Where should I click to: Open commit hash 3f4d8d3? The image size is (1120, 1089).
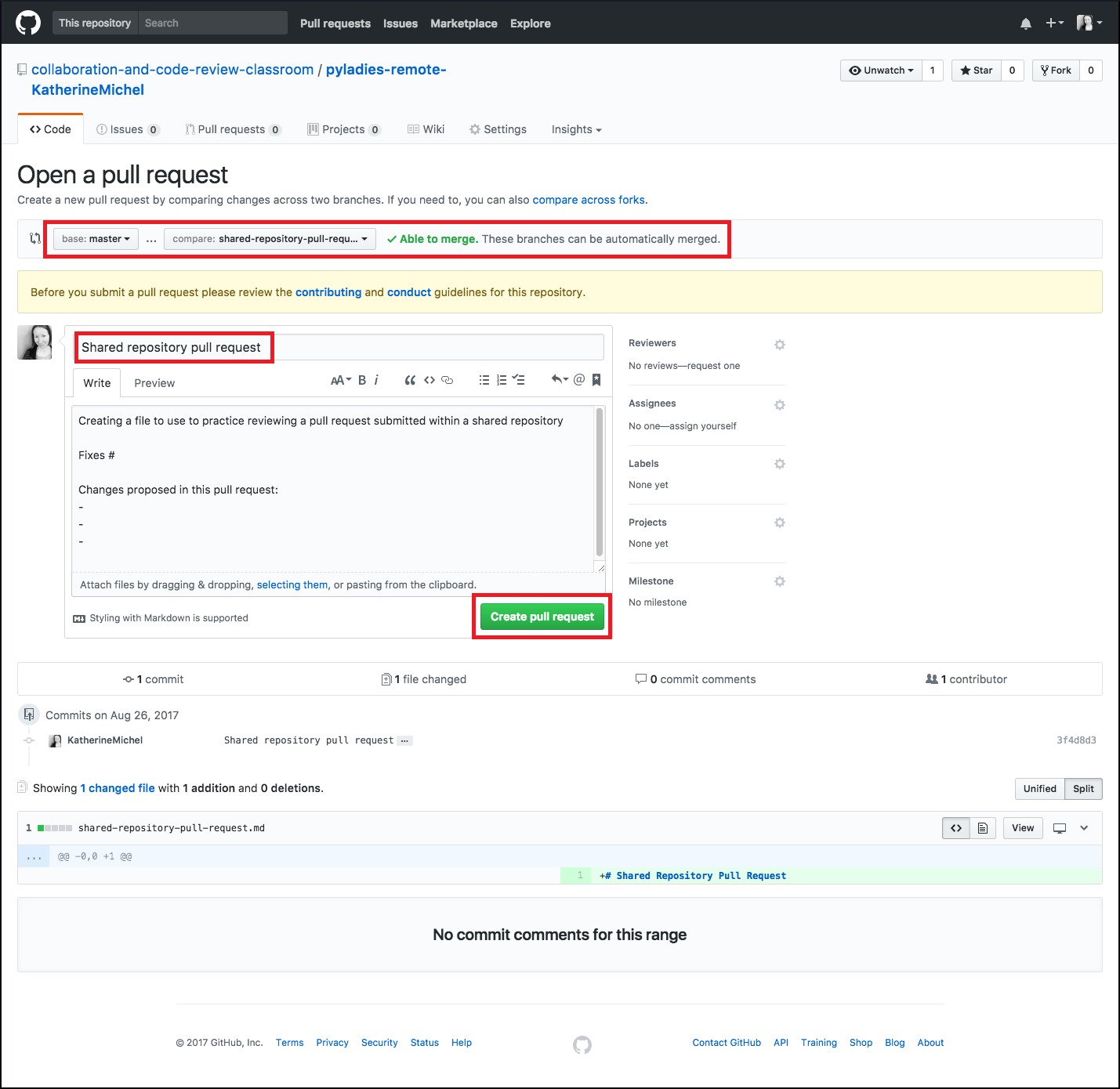(x=1076, y=740)
